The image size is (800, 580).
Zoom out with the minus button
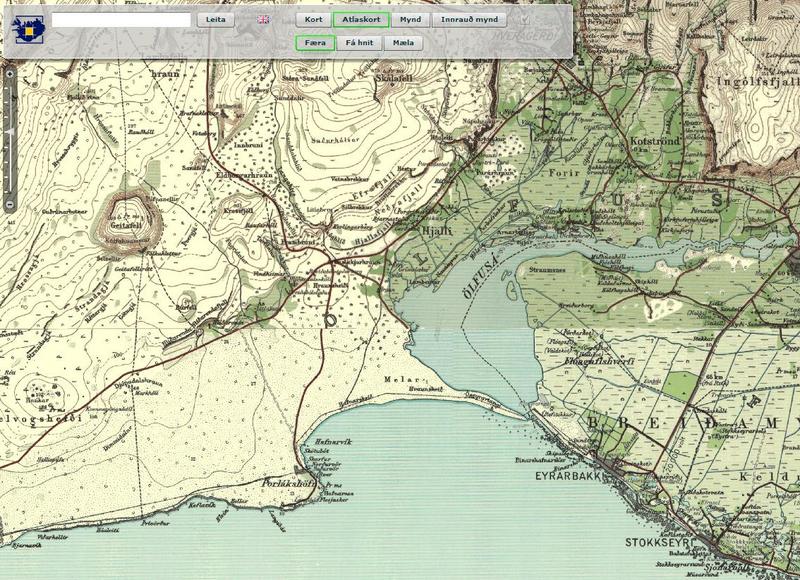(9, 205)
